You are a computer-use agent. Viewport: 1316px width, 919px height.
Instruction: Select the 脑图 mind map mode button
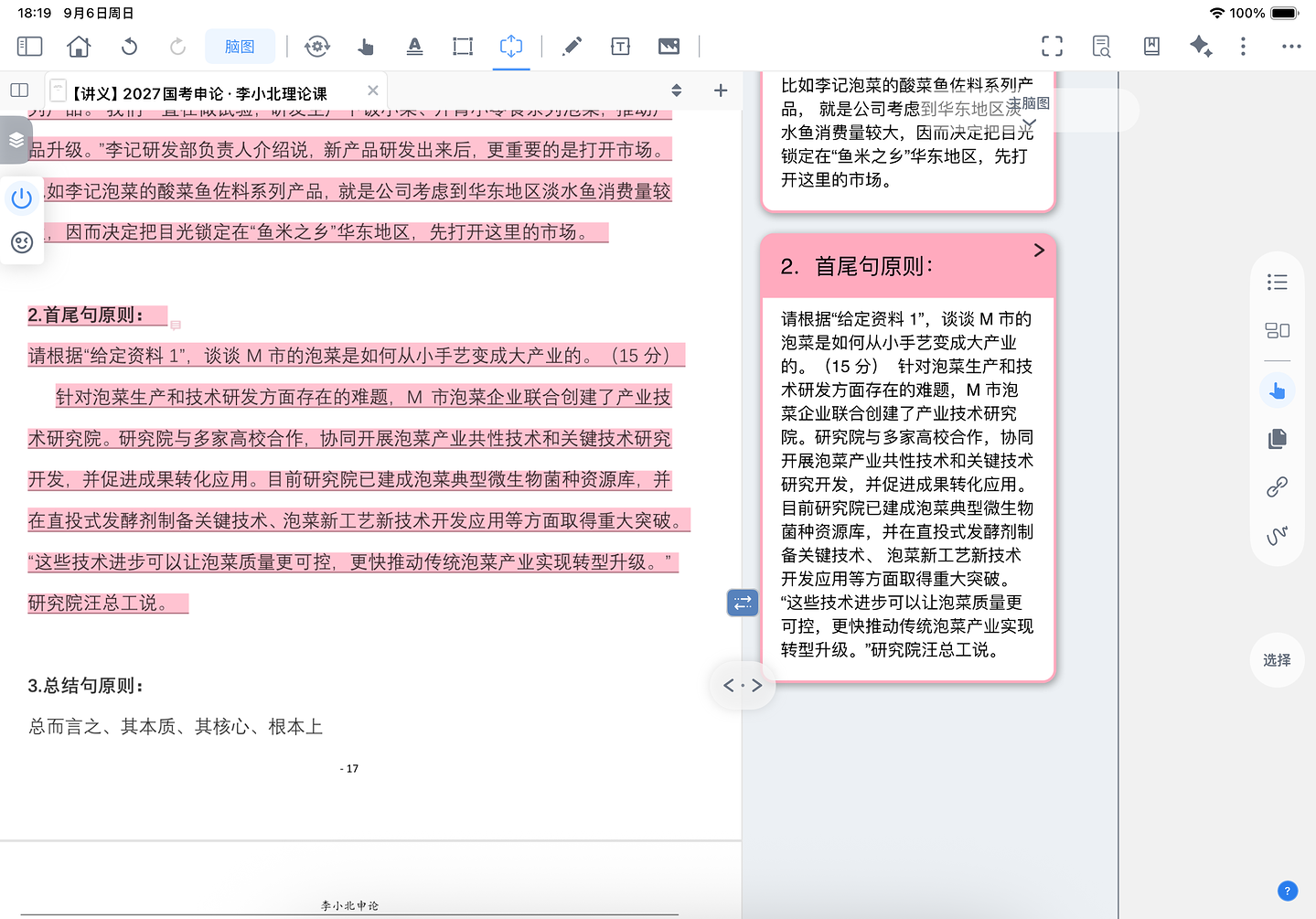click(240, 46)
